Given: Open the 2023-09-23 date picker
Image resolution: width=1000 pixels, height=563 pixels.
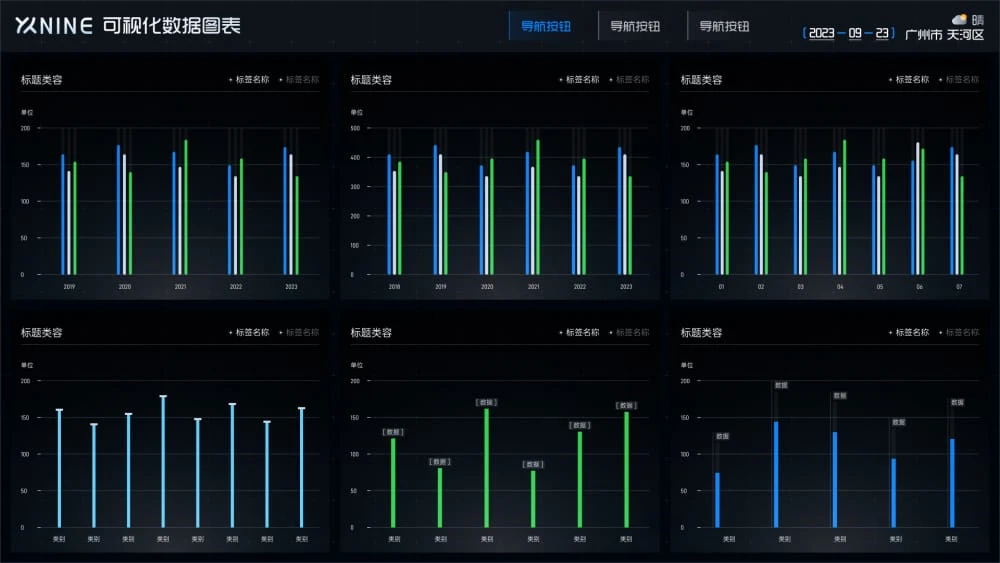Looking at the screenshot, I should 849,33.
